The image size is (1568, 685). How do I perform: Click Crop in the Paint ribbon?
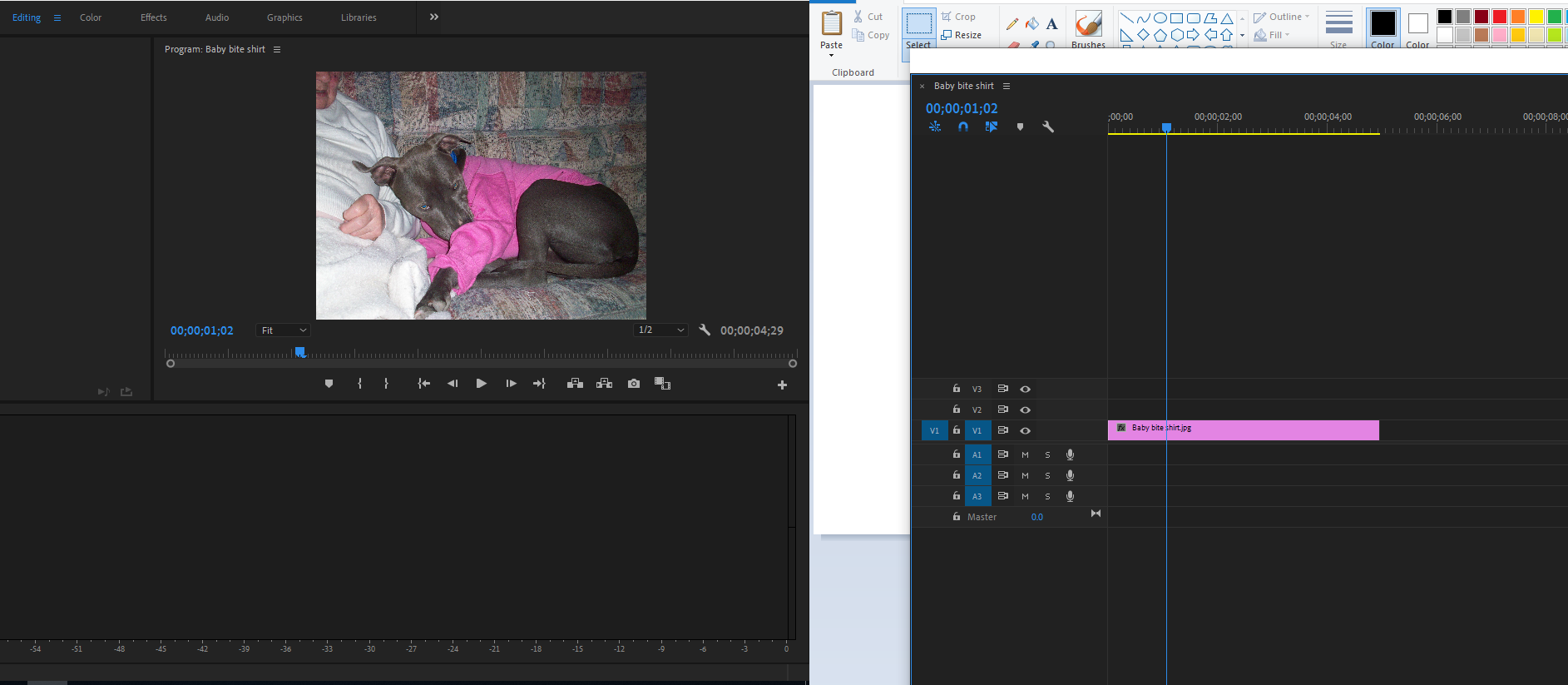coord(958,17)
